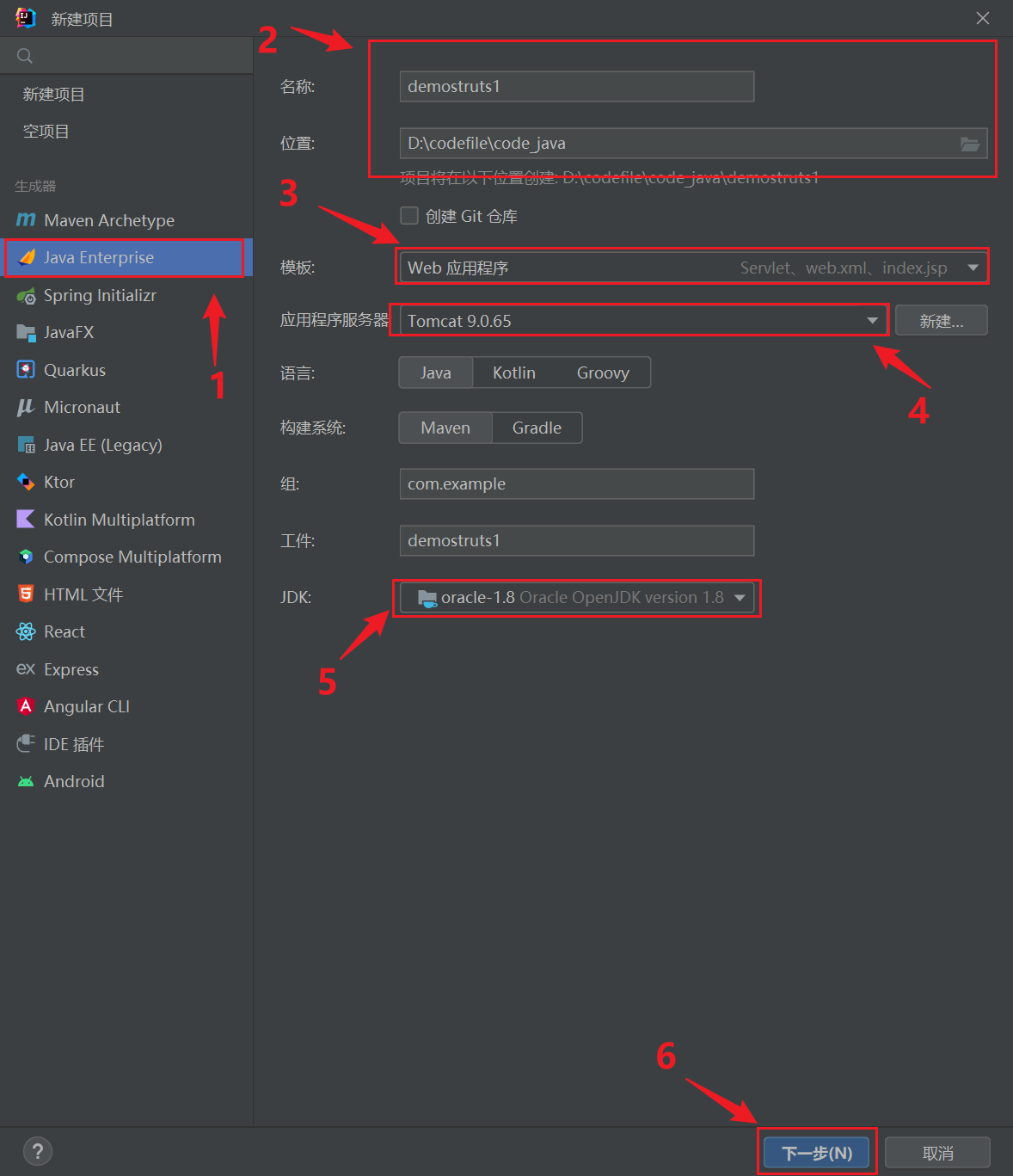
Task: Select the Express generator
Action: click(126, 669)
